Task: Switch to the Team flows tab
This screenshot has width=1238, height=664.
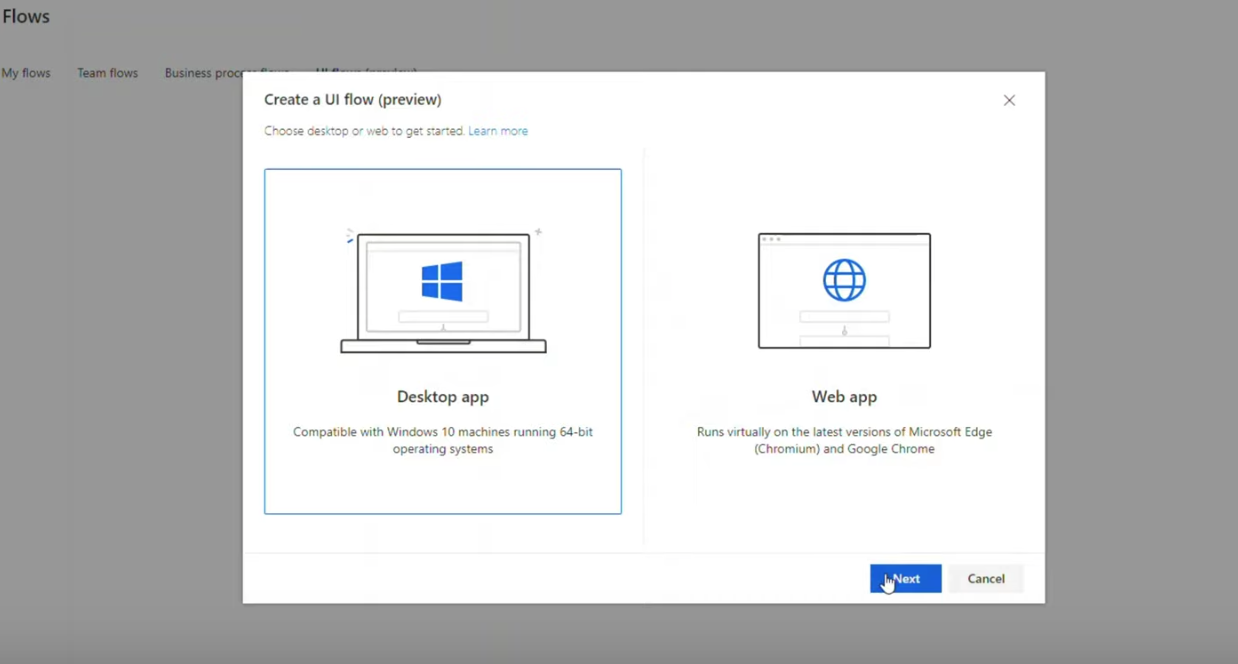Action: pos(108,73)
